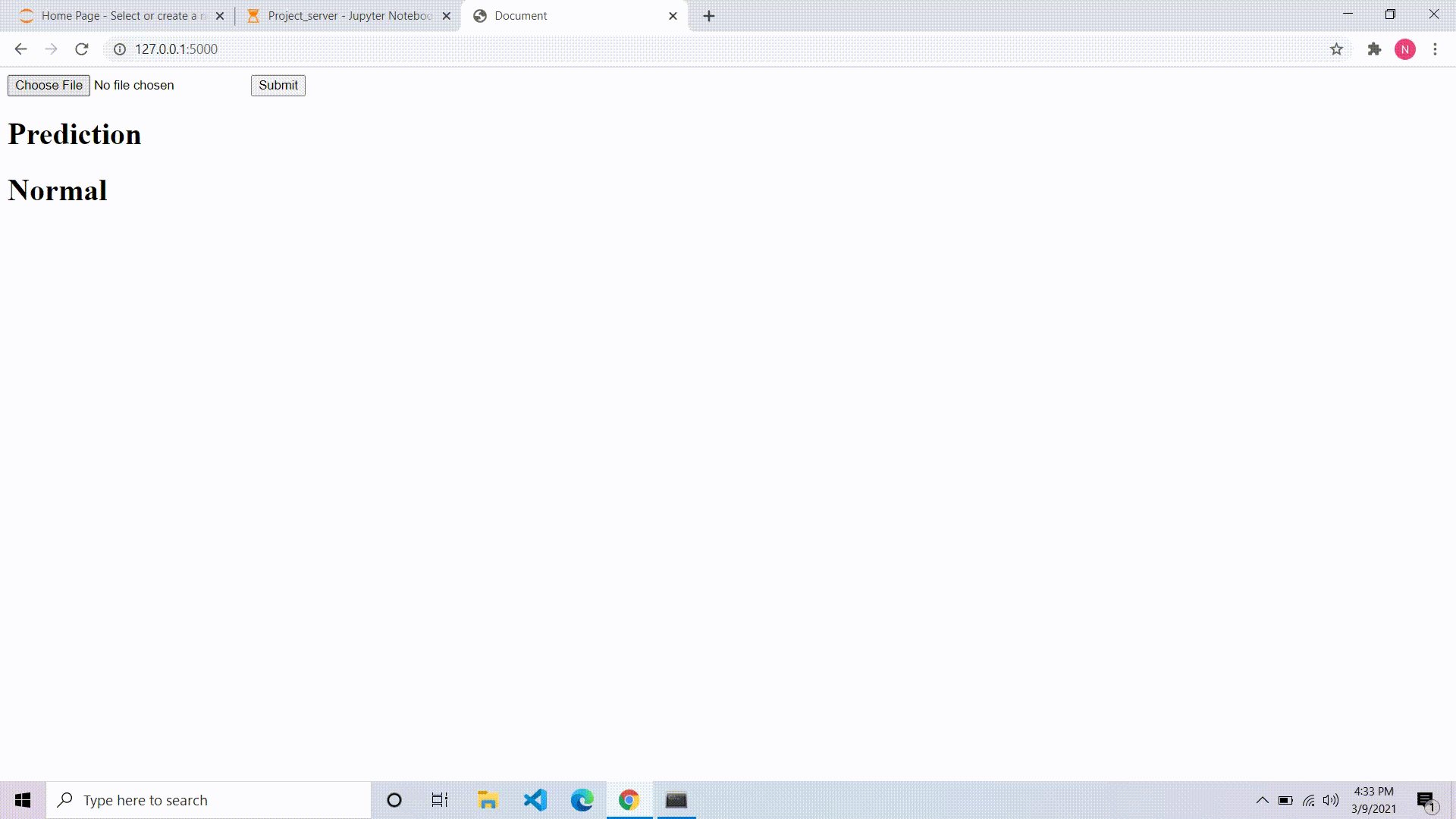
Task: View site information icon in address bar
Action: (120, 49)
